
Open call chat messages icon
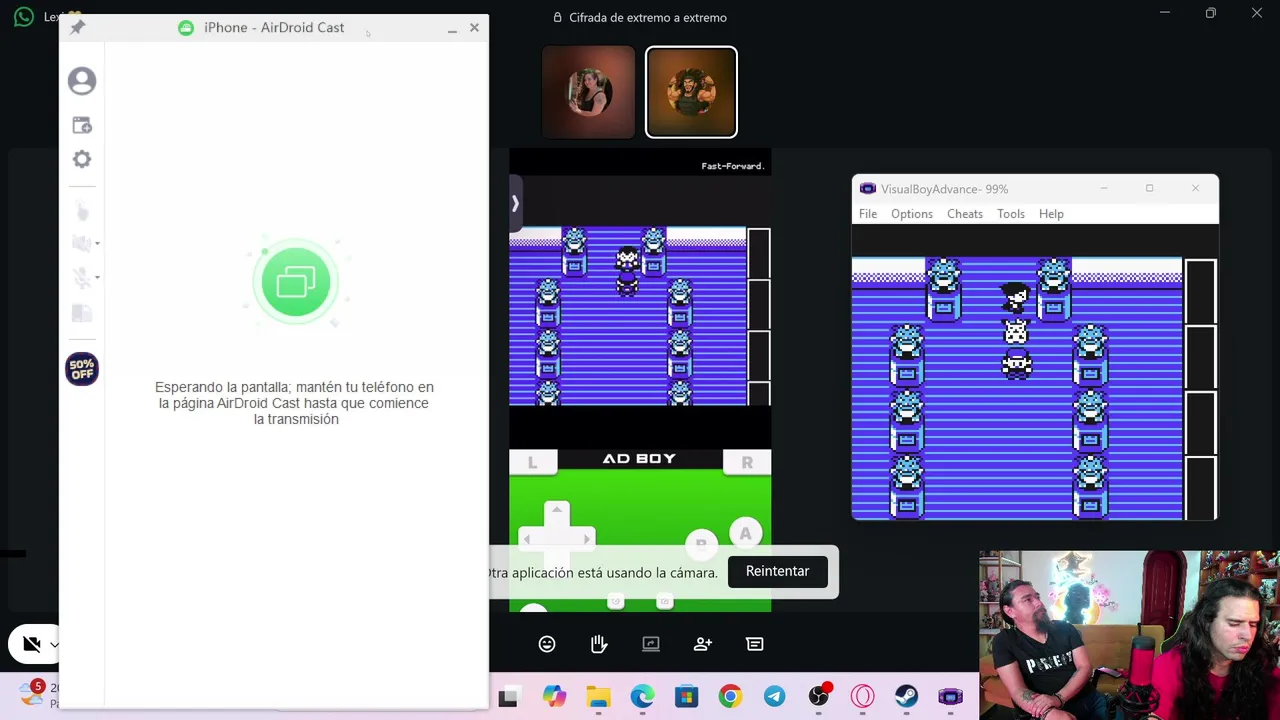(x=755, y=644)
